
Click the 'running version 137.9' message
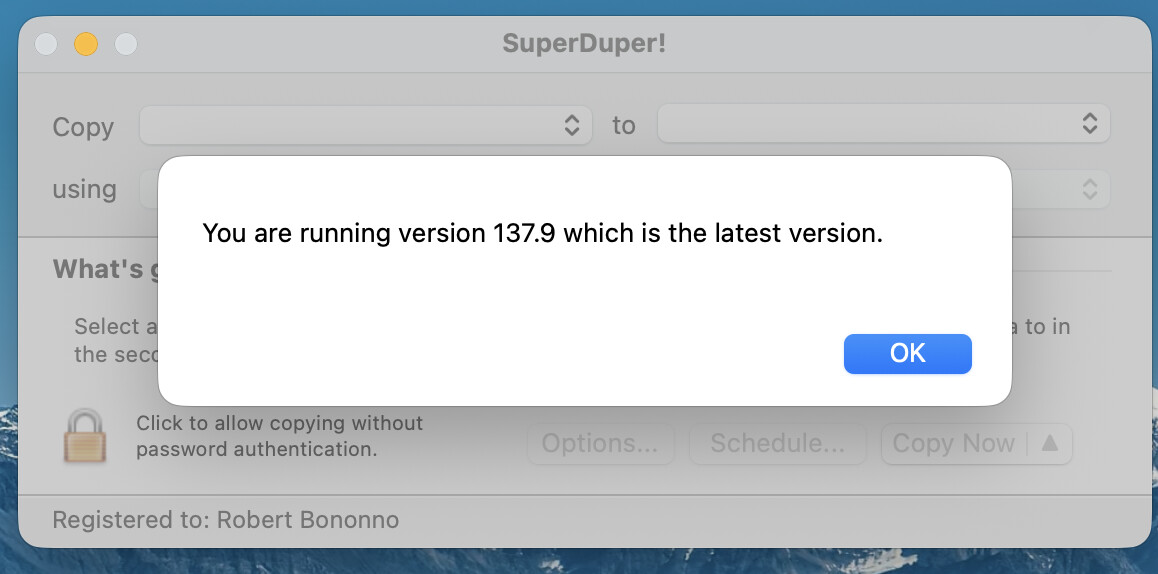tap(543, 233)
